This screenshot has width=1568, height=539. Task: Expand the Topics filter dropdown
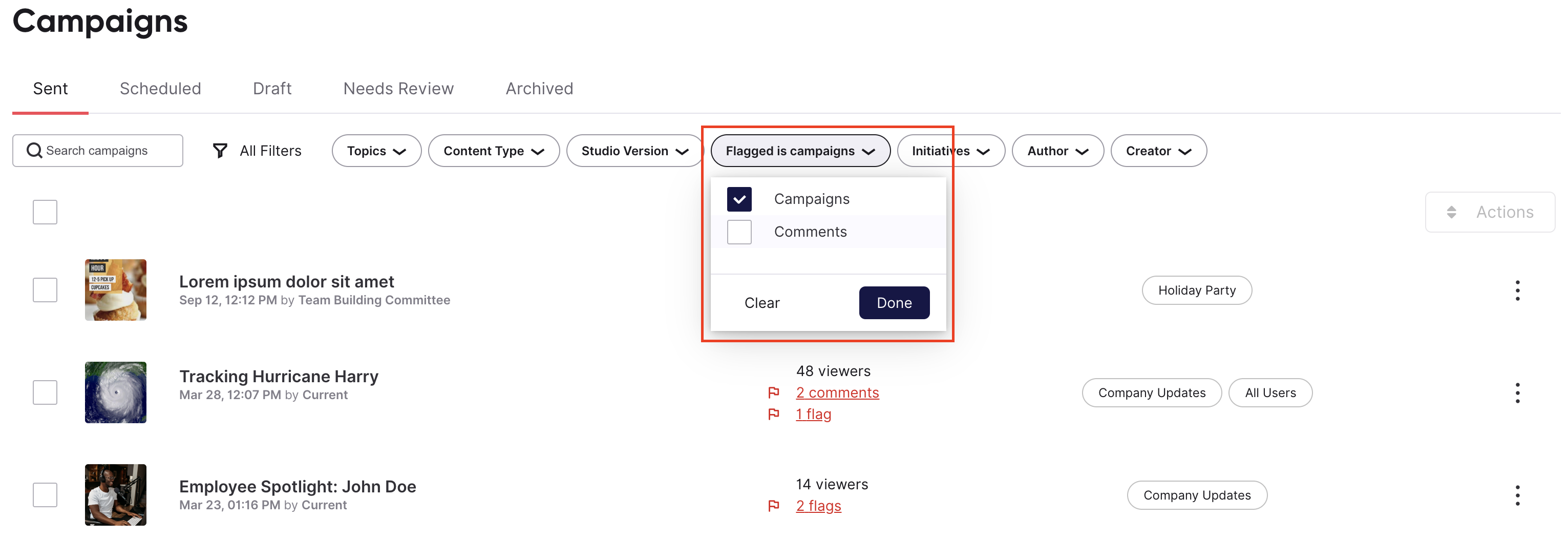tap(376, 151)
